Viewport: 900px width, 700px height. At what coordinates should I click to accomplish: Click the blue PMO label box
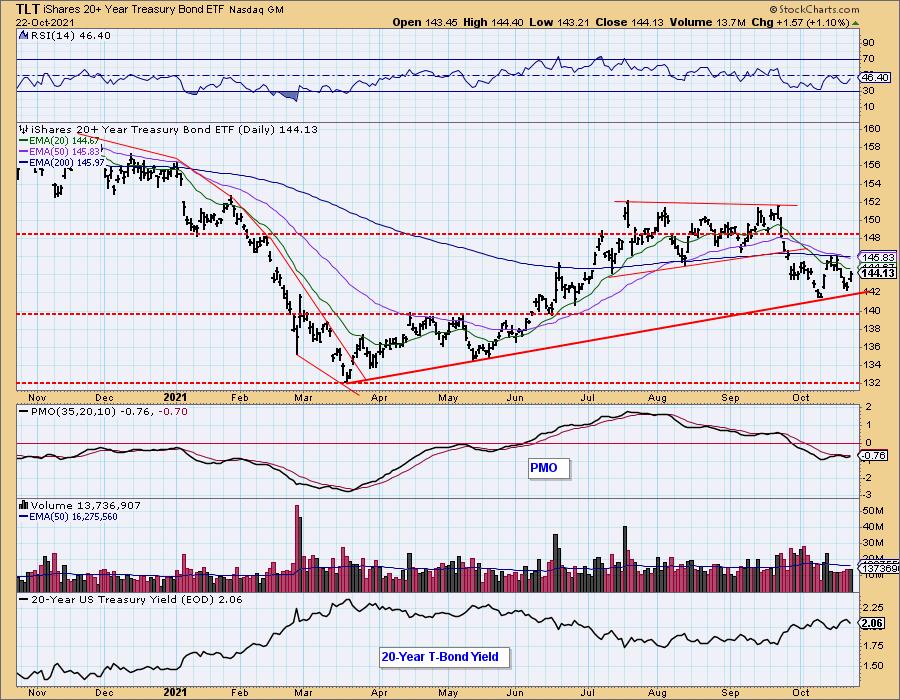point(549,468)
